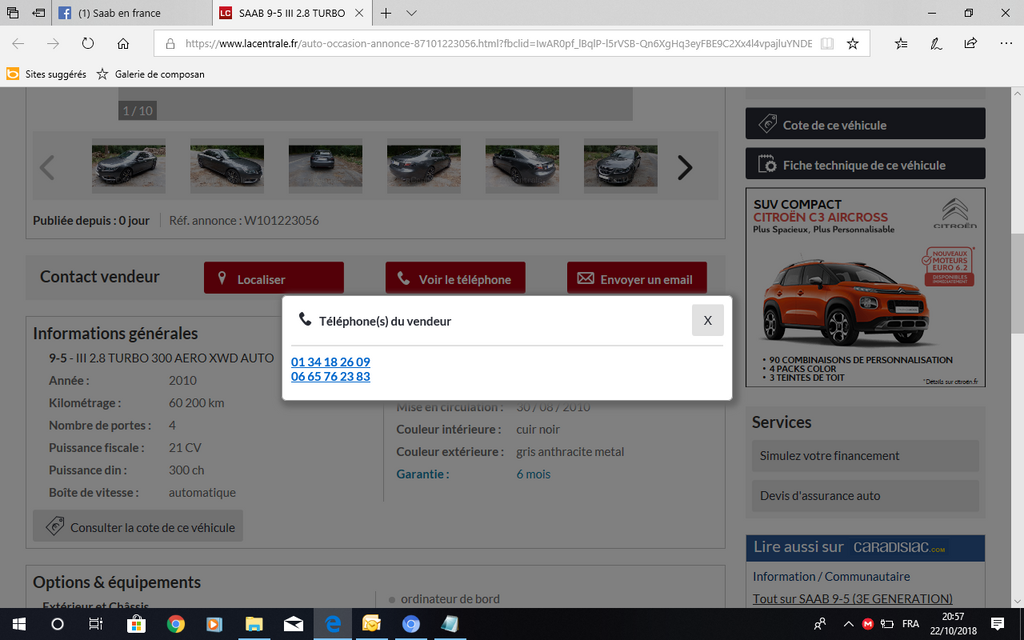Close the seller phone popup with X
Image resolution: width=1024 pixels, height=640 pixels.
(x=707, y=321)
